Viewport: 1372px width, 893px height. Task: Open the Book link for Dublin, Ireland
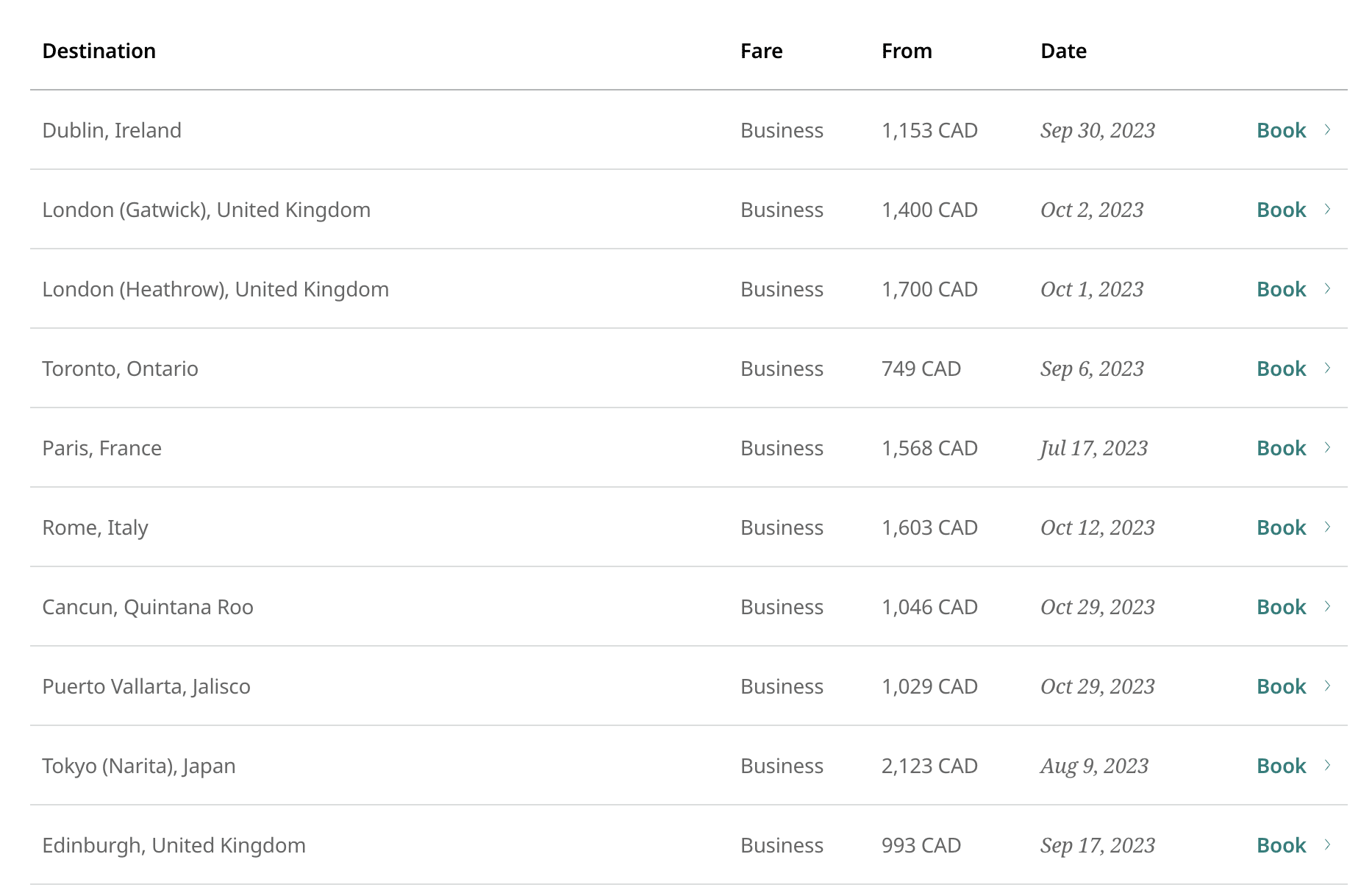(x=1281, y=130)
